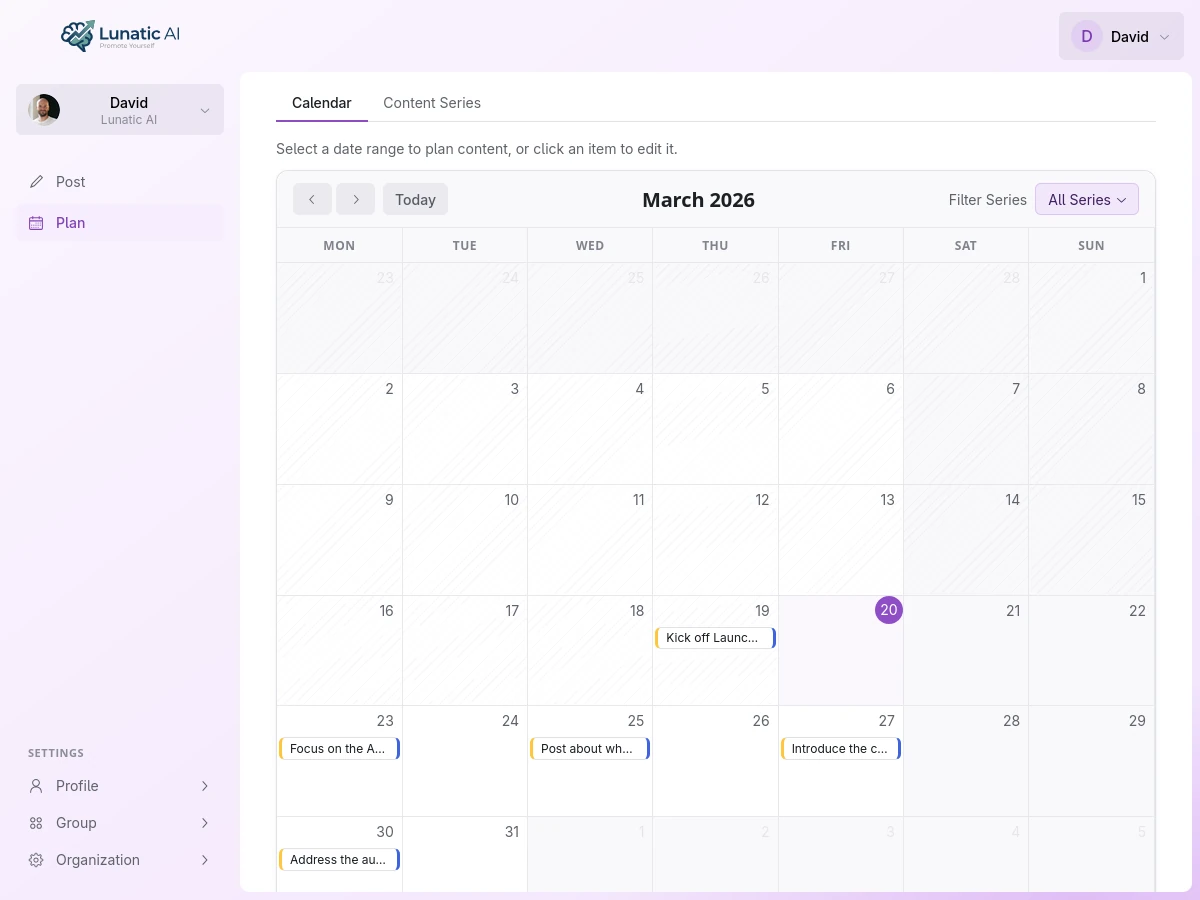The height and width of the screenshot is (900, 1200).
Task: Click the MON column header
Action: click(339, 245)
